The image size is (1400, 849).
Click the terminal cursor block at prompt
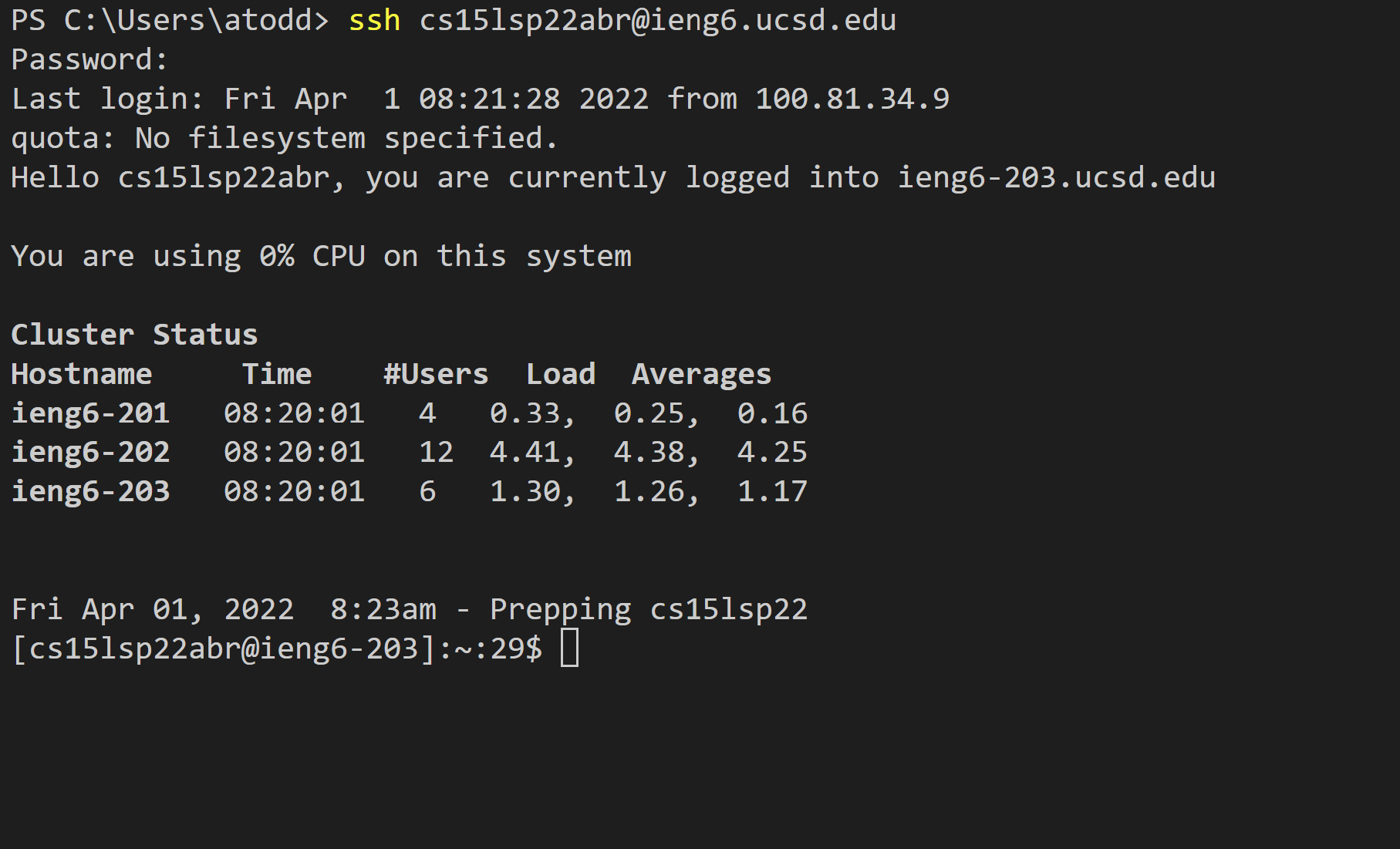click(x=569, y=648)
